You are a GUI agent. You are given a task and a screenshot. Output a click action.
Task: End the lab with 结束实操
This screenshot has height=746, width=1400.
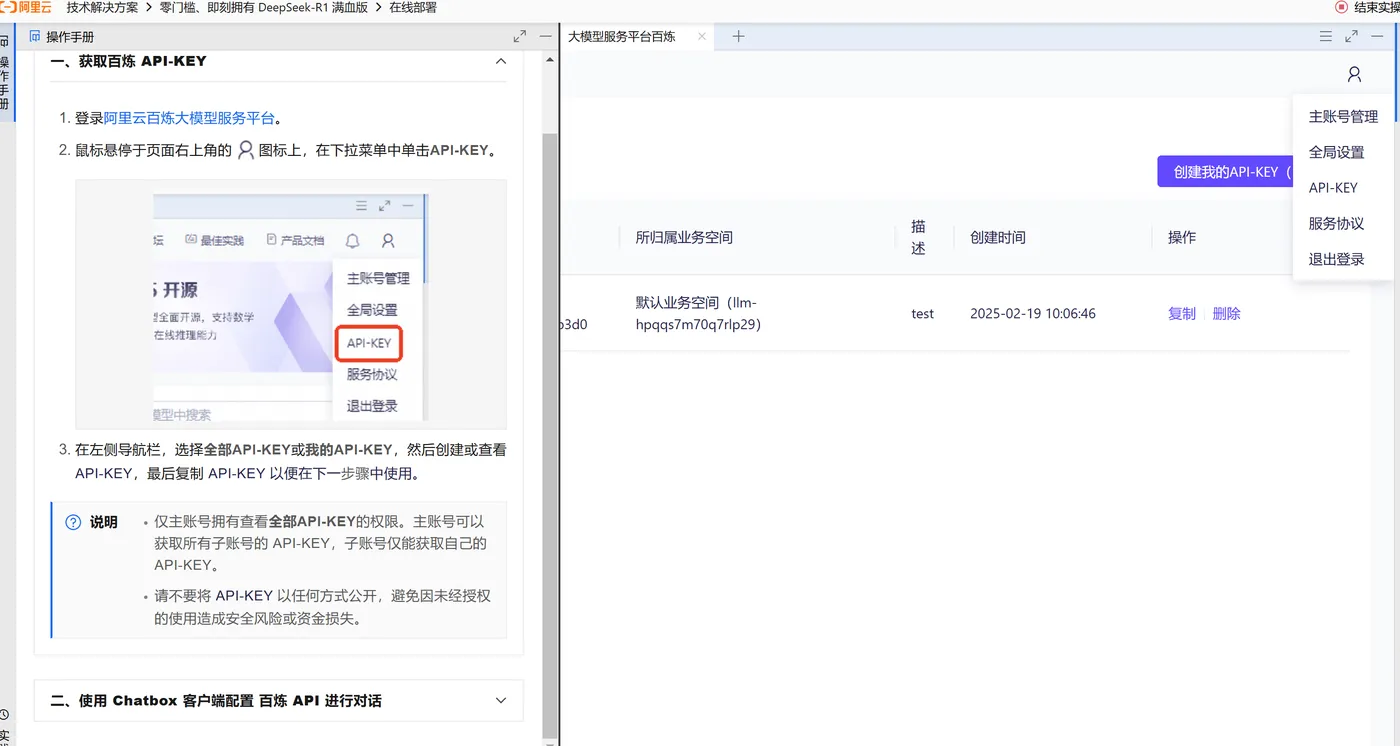coord(1369,7)
